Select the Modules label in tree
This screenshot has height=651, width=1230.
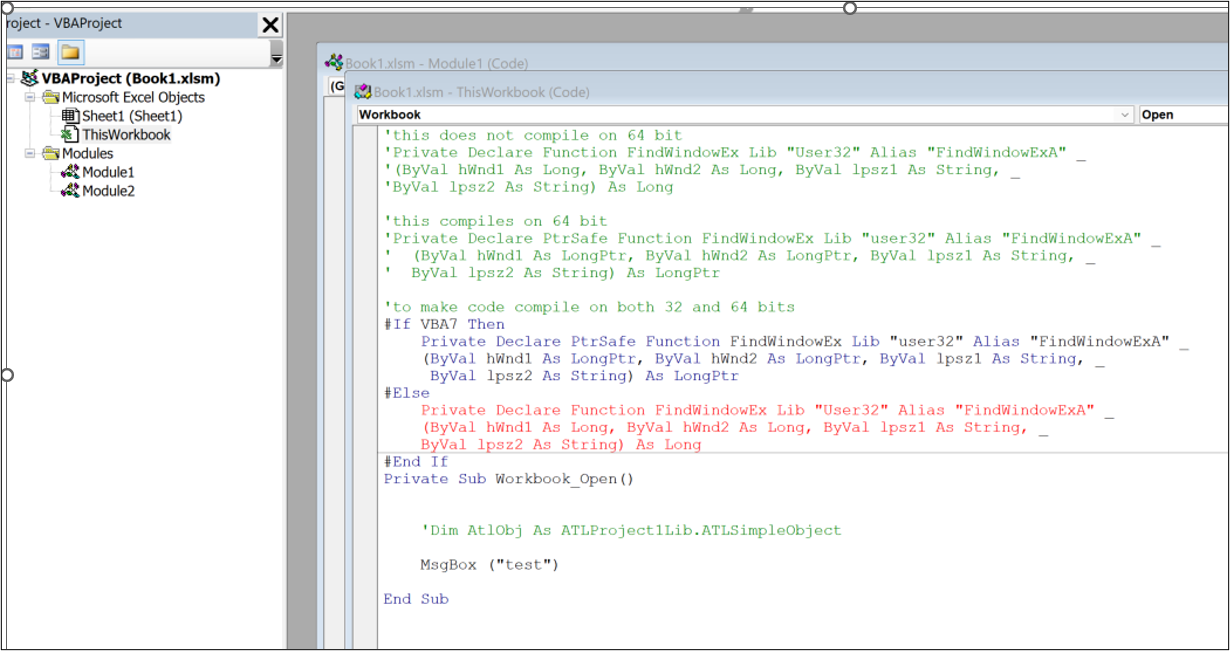(88, 153)
